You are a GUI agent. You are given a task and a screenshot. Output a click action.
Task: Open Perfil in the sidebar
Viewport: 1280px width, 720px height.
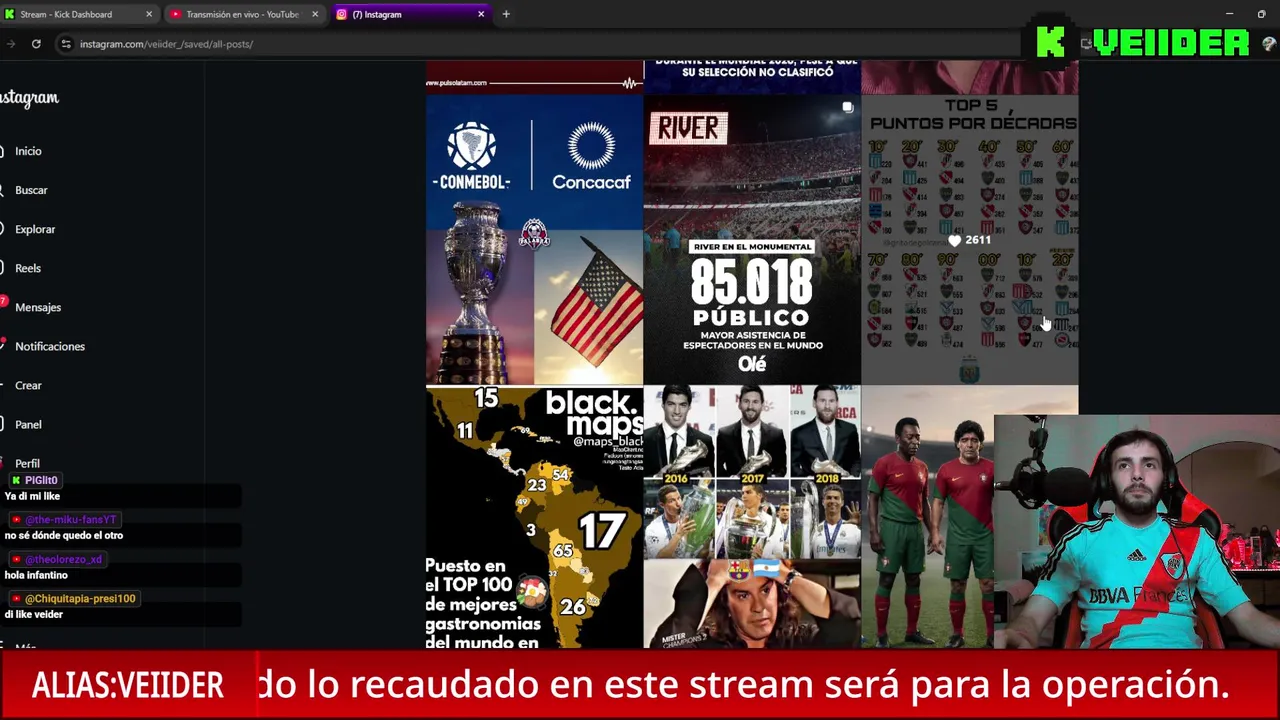click(x=27, y=463)
